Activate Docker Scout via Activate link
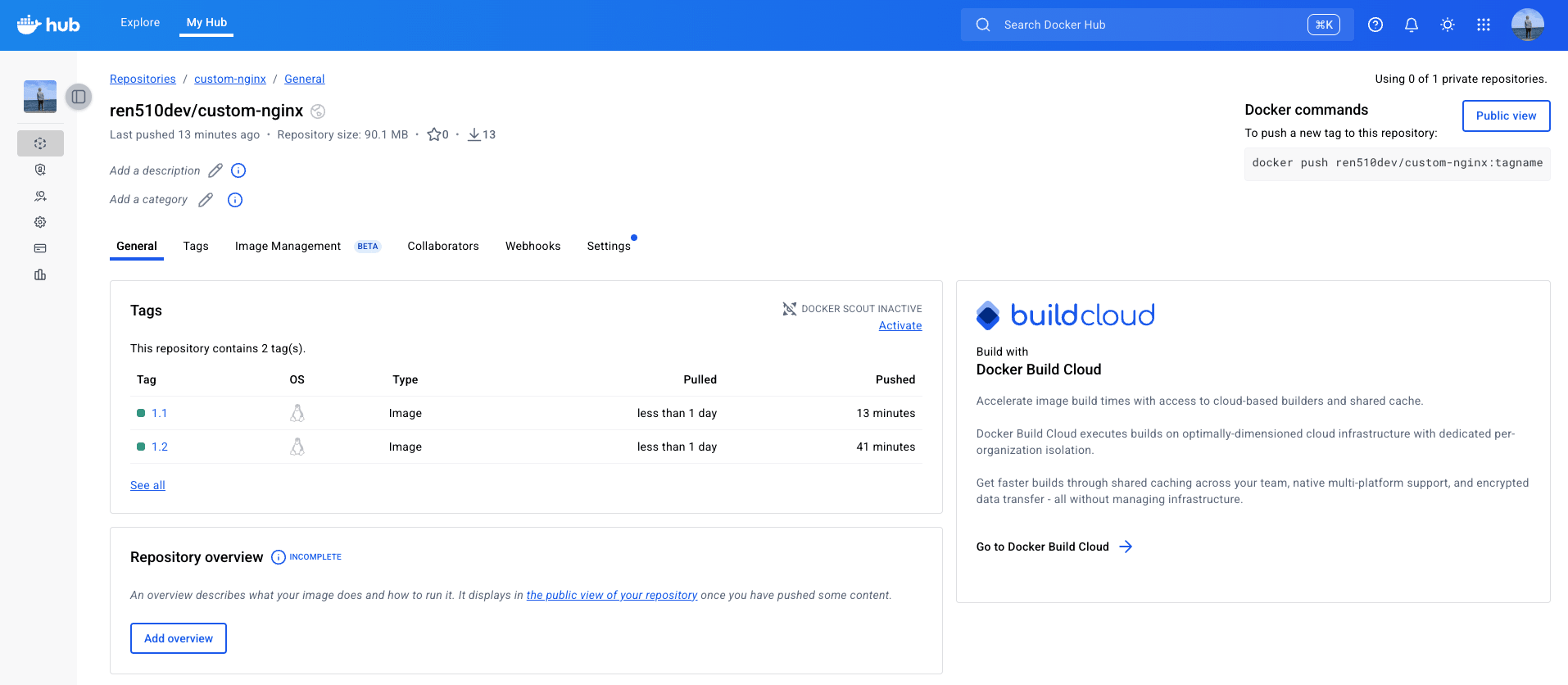 click(x=900, y=325)
